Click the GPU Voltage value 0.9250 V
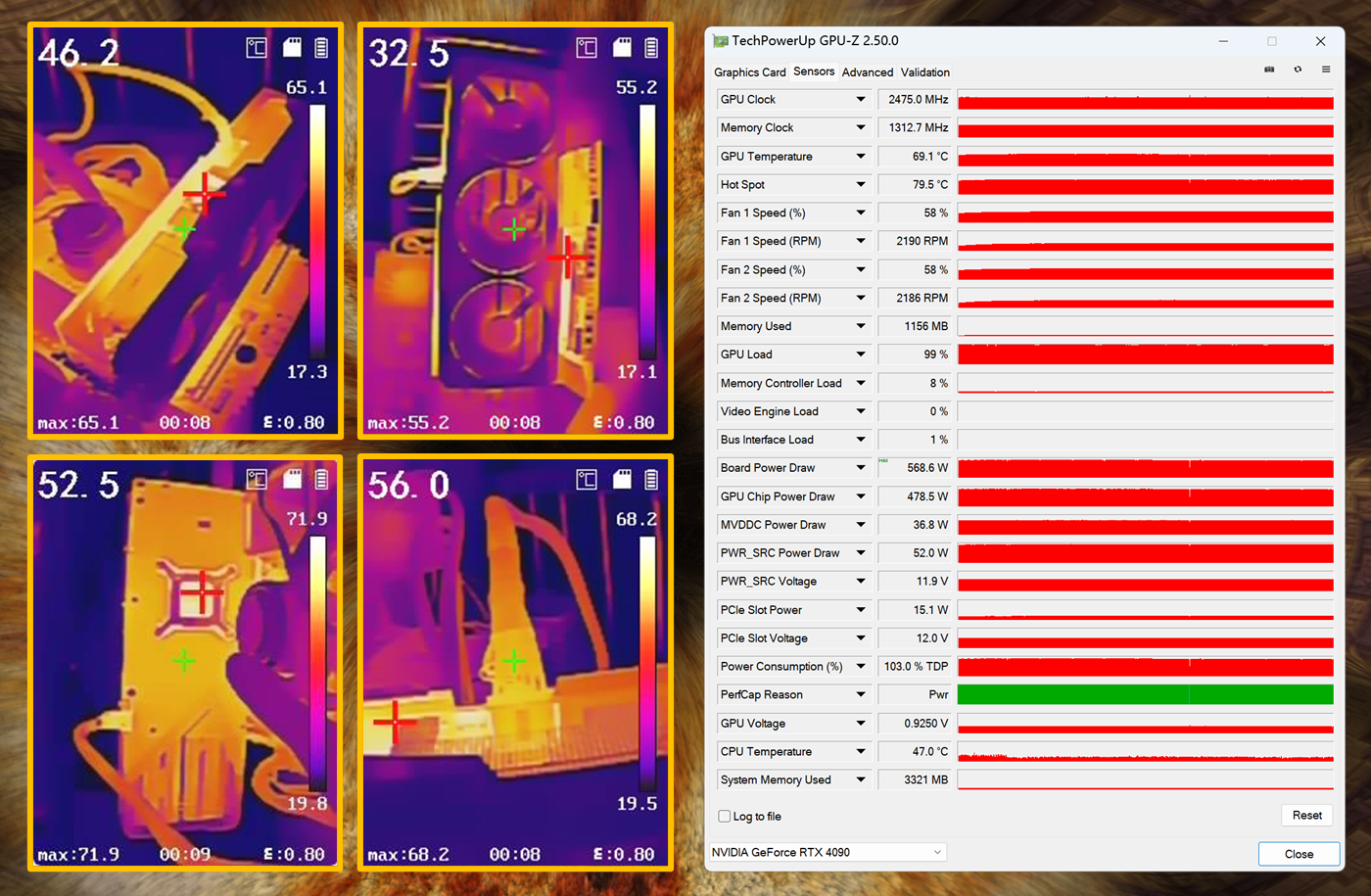Image resolution: width=1371 pixels, height=896 pixels. coord(915,724)
